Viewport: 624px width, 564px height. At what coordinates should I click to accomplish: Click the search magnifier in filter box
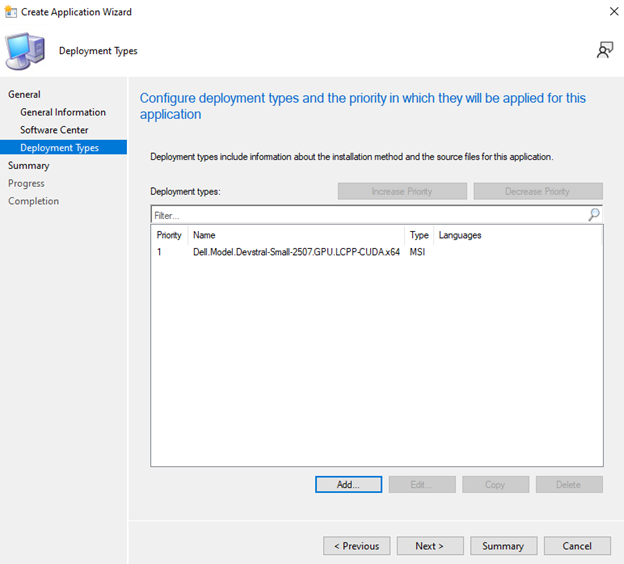coord(594,215)
